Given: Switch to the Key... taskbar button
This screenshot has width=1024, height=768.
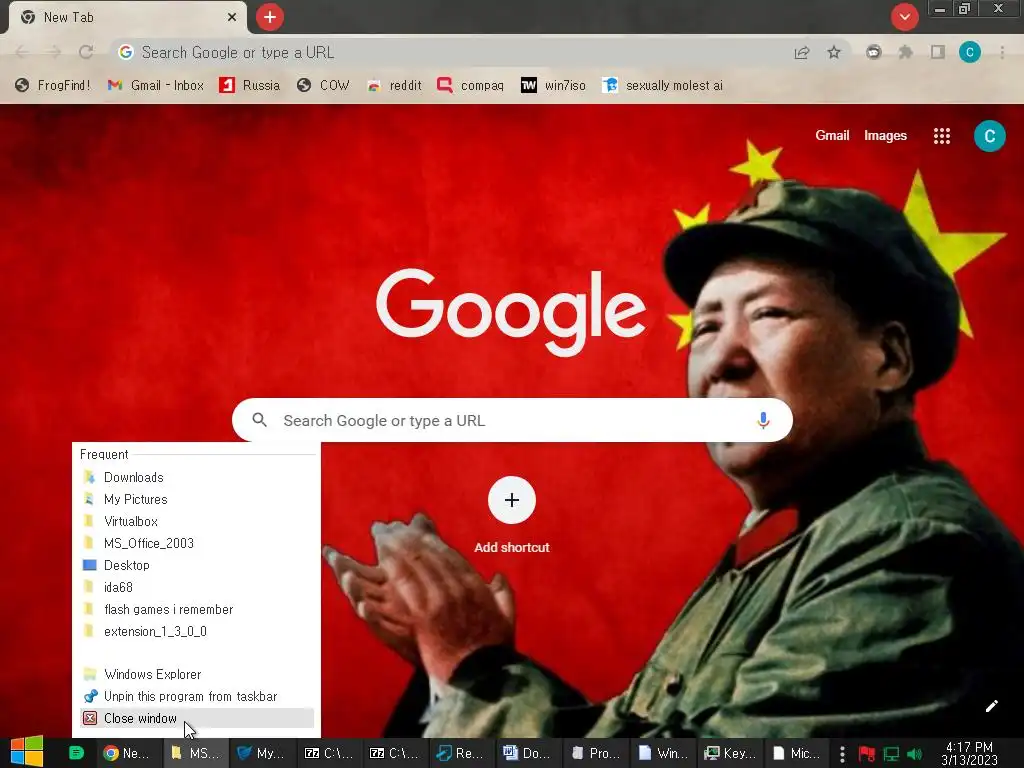Looking at the screenshot, I should point(729,753).
